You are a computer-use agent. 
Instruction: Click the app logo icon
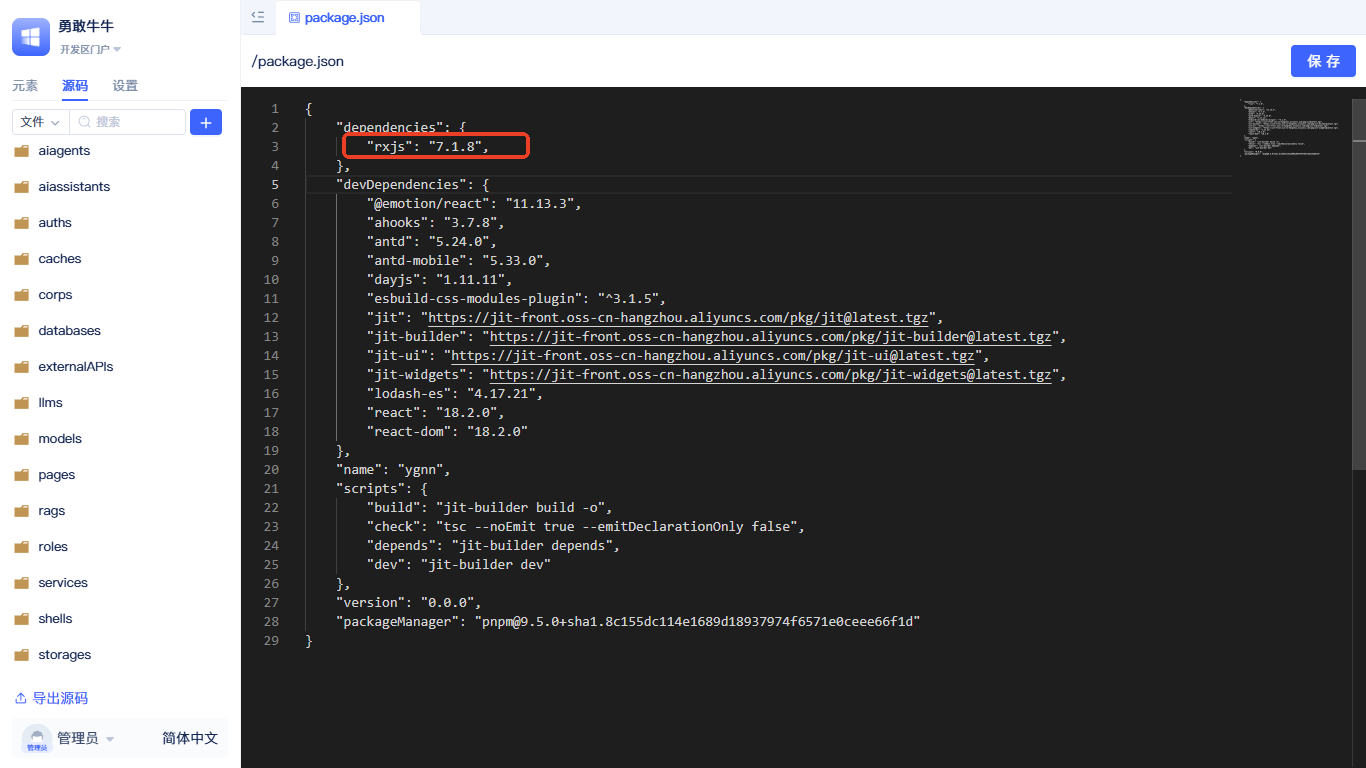click(31, 37)
